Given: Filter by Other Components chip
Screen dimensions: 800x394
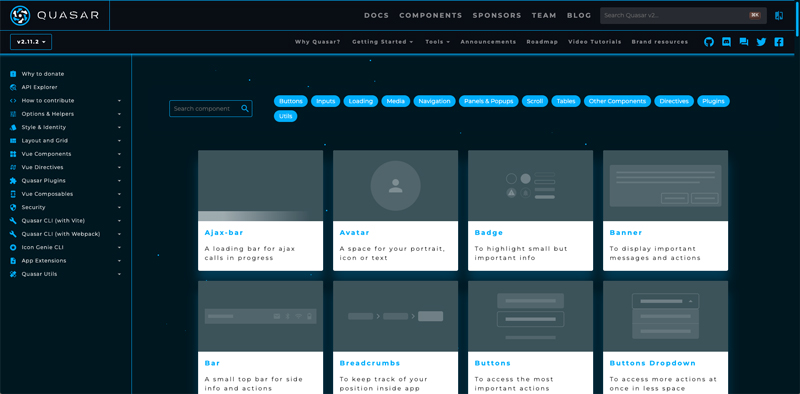Looking at the screenshot, I should [x=617, y=101].
